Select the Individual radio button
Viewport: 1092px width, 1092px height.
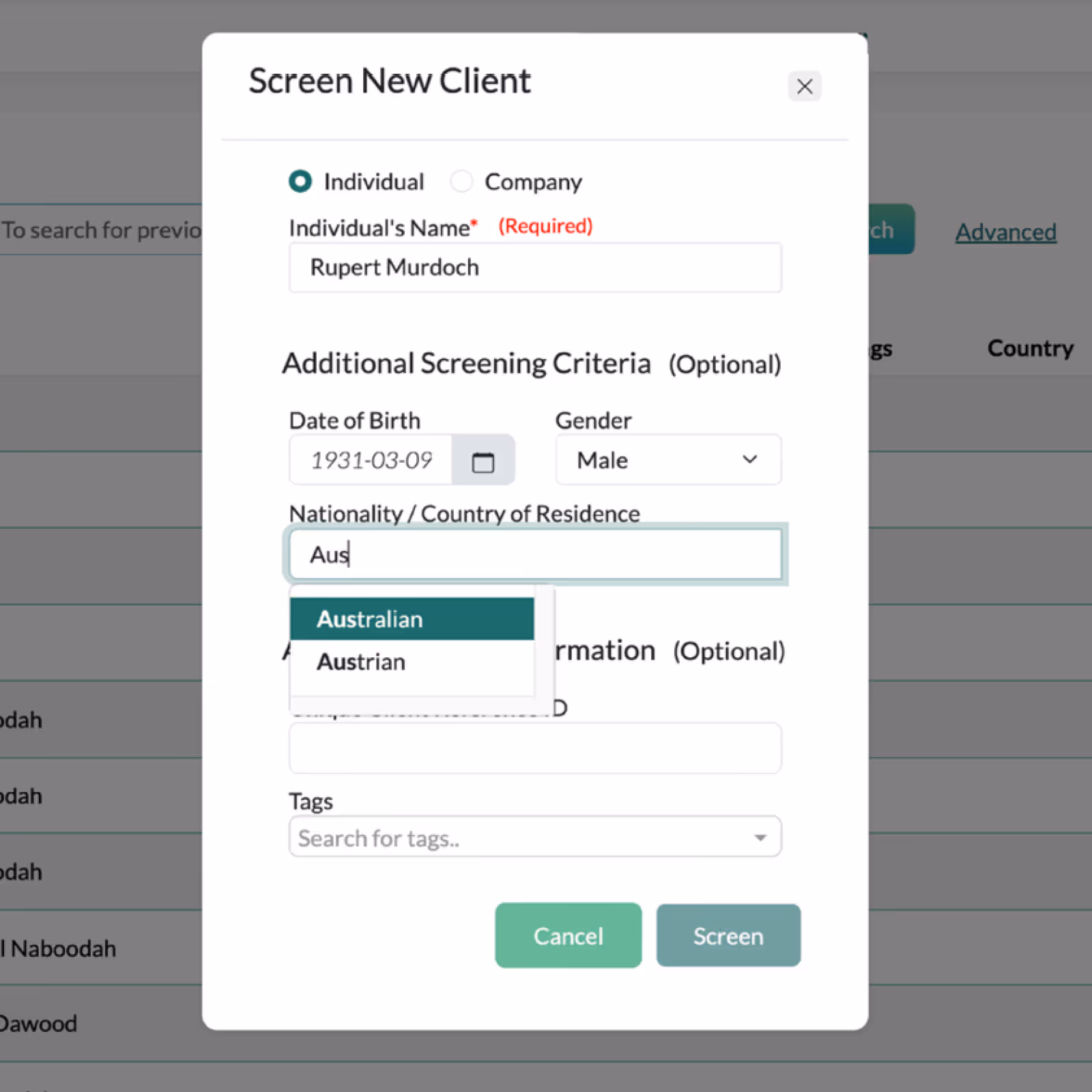point(300,182)
